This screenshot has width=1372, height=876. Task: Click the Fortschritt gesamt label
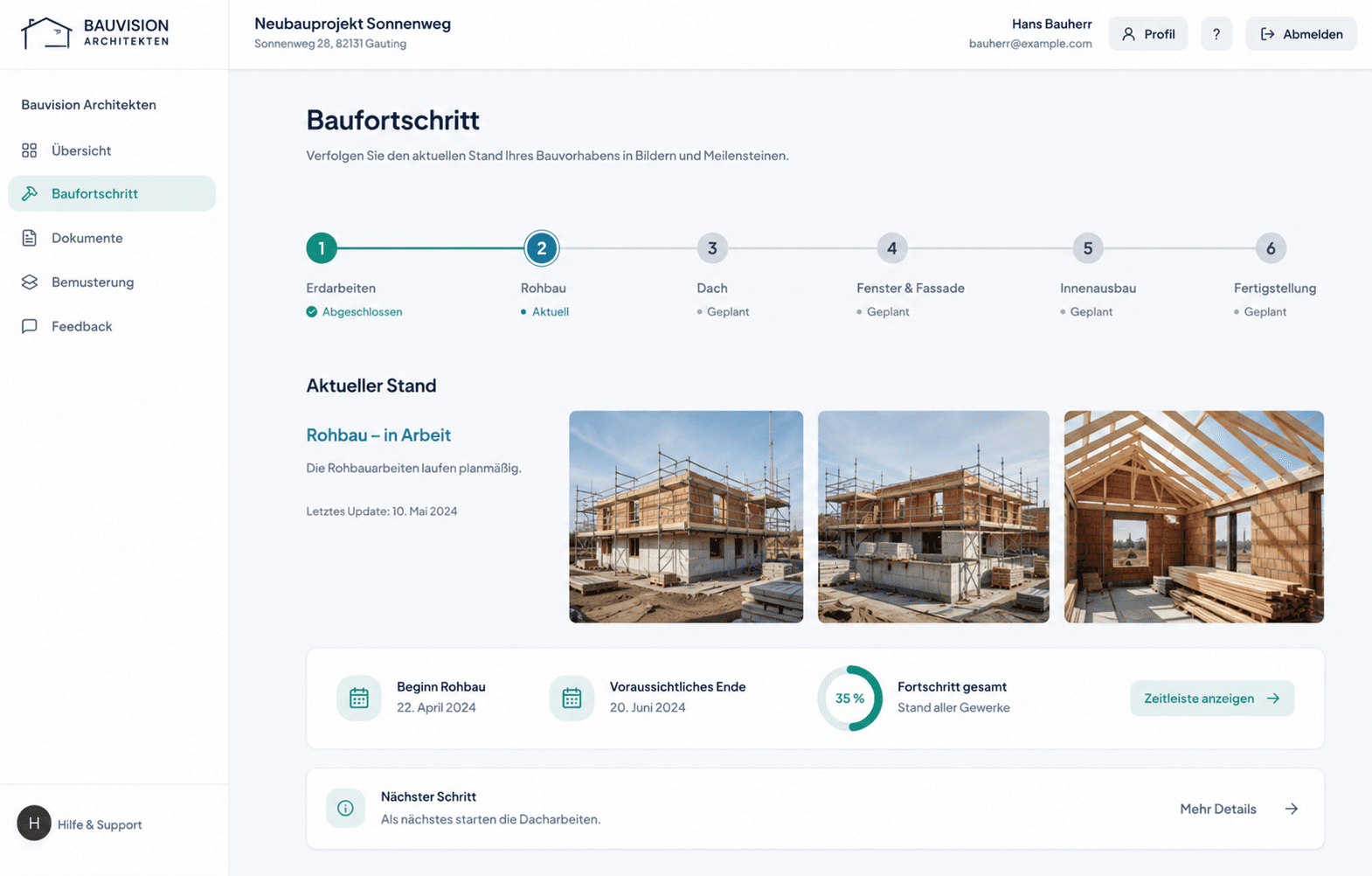pos(952,687)
